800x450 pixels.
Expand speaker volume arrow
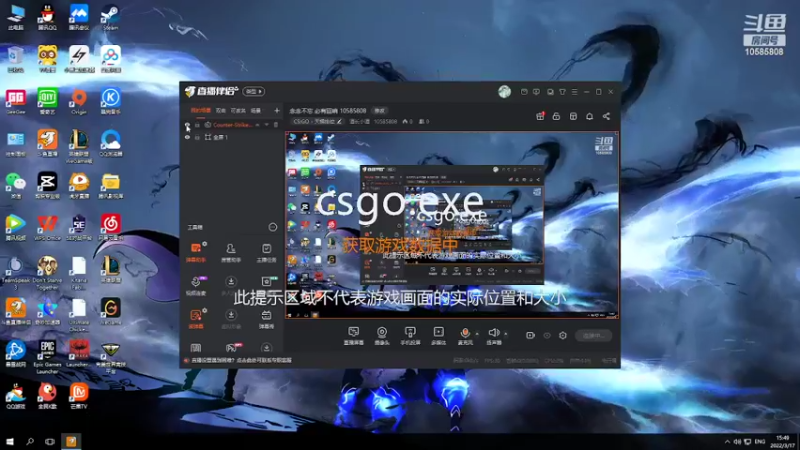[506, 334]
